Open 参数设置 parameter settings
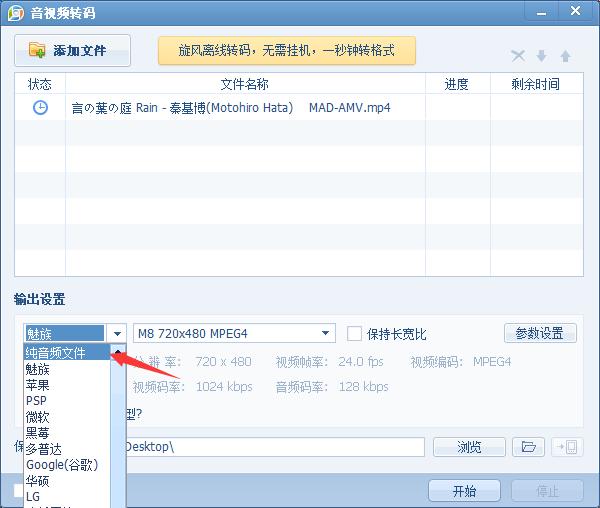 [540, 333]
